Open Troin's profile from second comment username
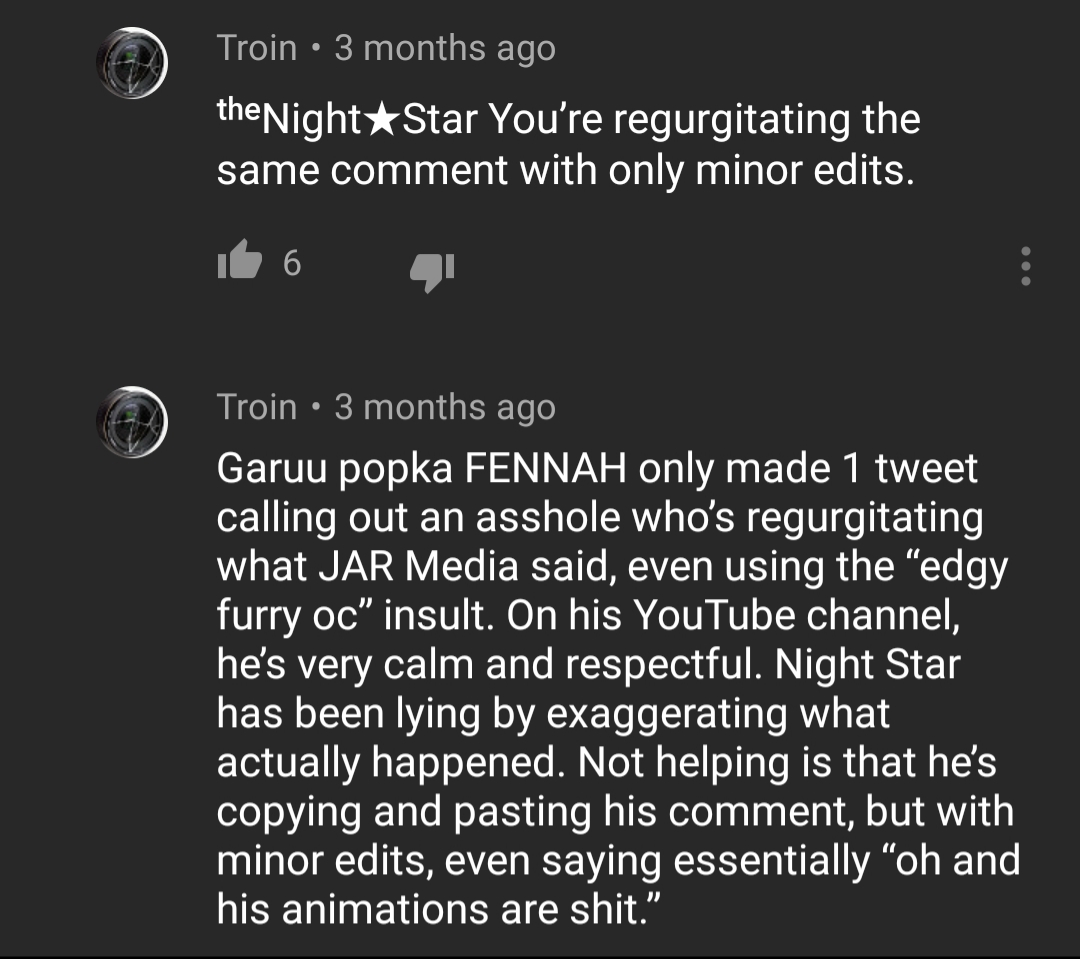The image size is (1080, 959). pos(257,407)
